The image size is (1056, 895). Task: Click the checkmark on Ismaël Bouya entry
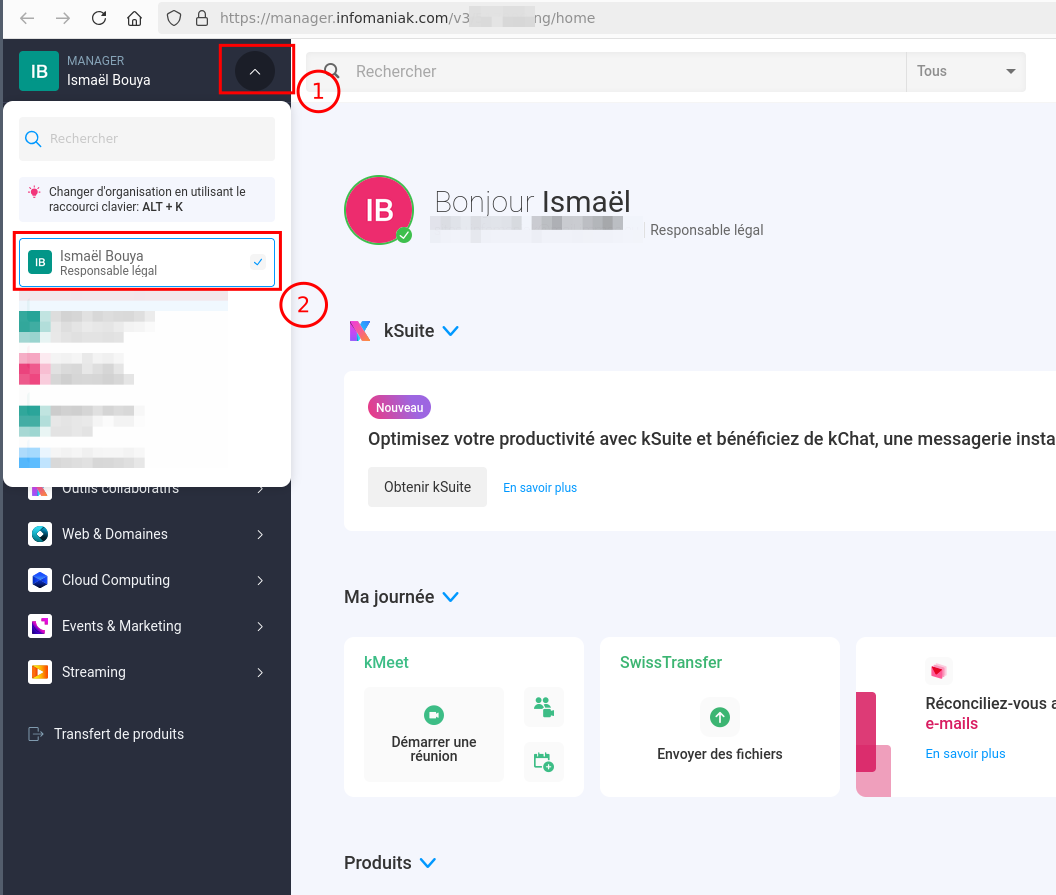pyautogui.click(x=258, y=262)
